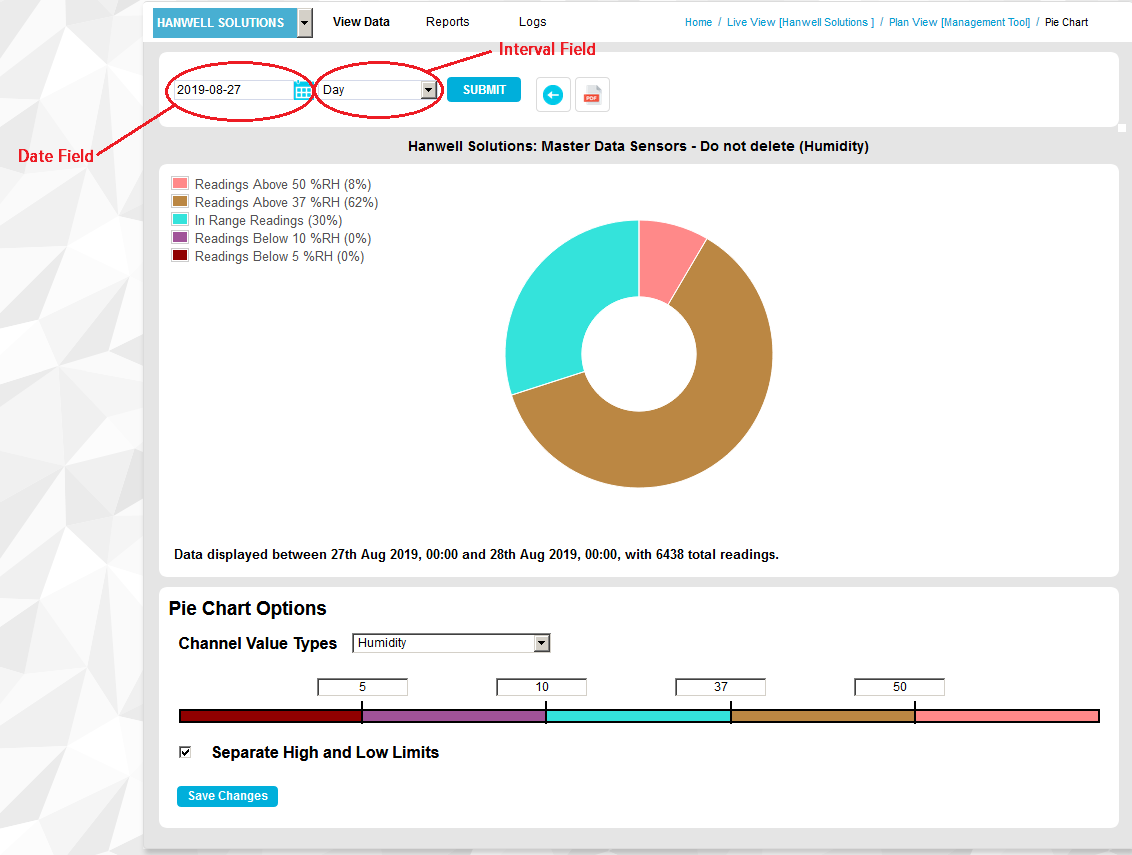Open the calendar date picker icon
Viewport: 1132px width, 855px height.
[302, 90]
